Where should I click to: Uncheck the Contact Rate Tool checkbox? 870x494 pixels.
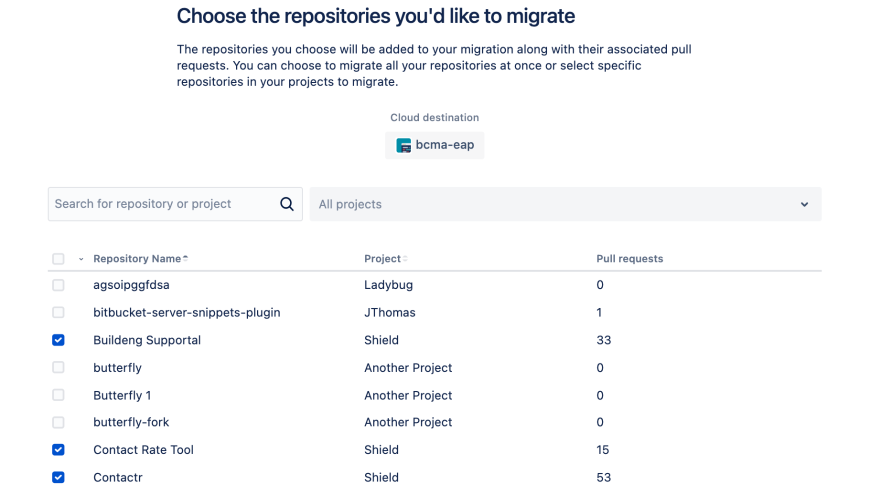(58, 450)
